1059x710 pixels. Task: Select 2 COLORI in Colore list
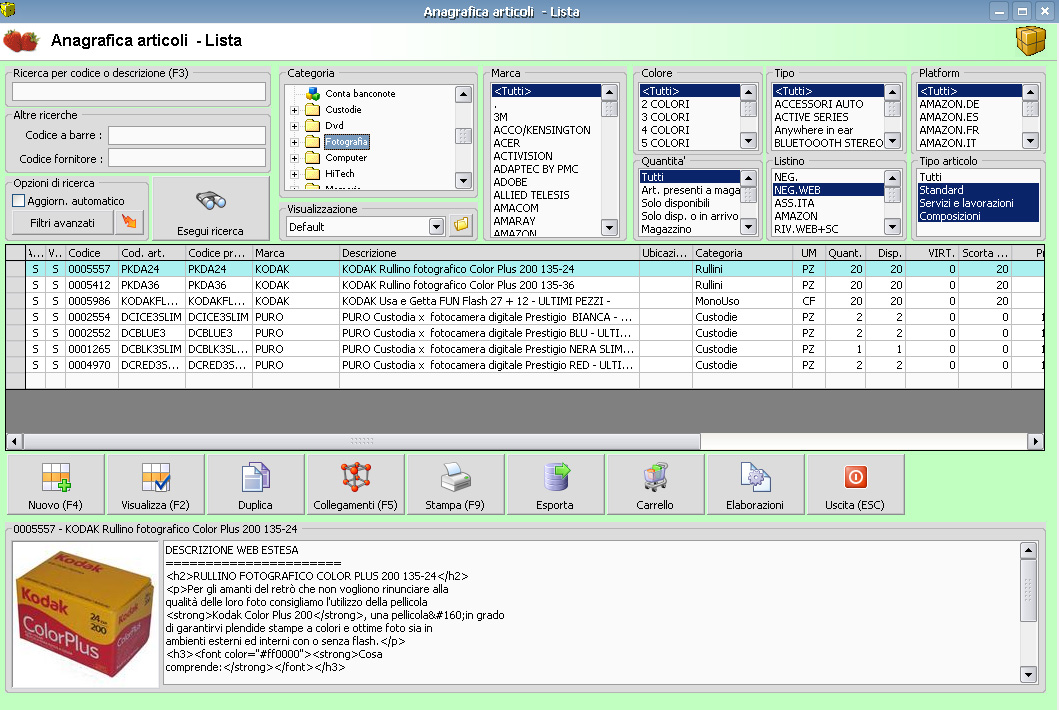pos(689,104)
